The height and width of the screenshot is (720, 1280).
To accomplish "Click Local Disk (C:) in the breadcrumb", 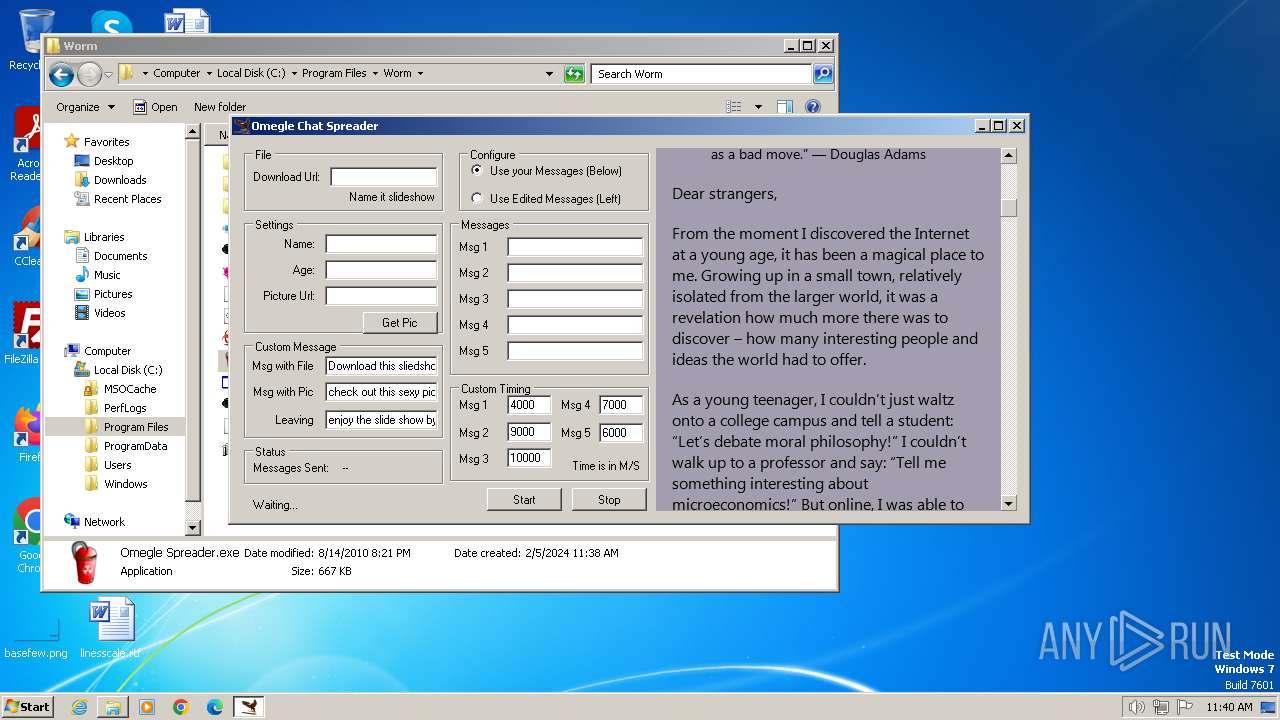I will 251,74.
